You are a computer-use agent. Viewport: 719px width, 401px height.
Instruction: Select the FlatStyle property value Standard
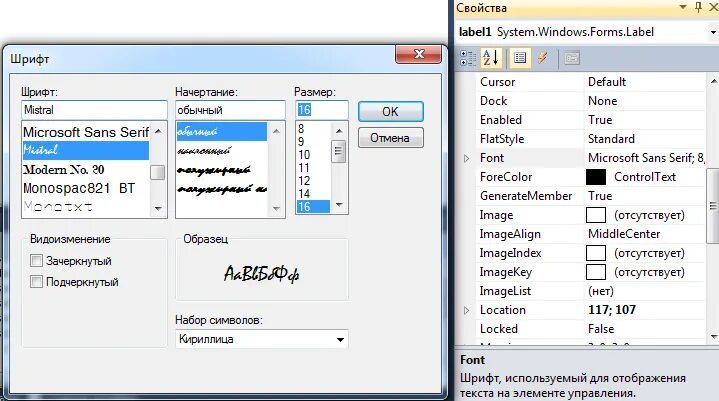tap(611, 139)
